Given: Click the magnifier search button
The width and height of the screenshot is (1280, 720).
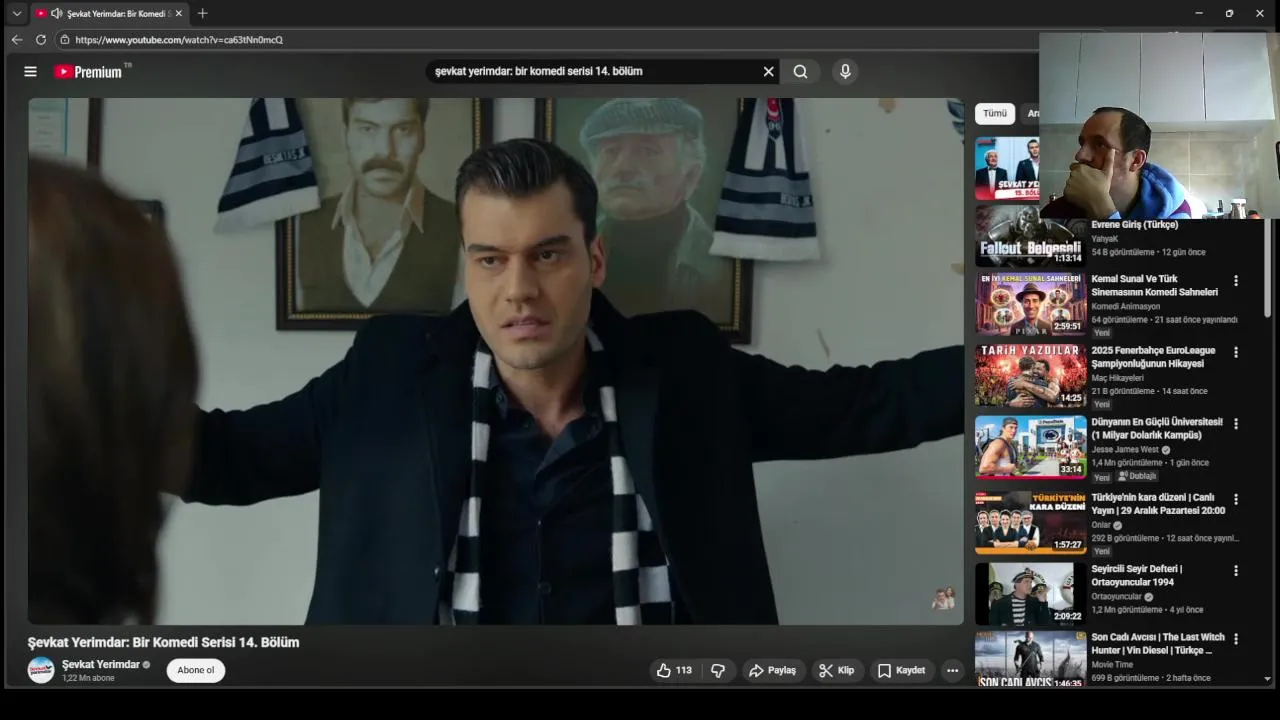Looking at the screenshot, I should [800, 71].
